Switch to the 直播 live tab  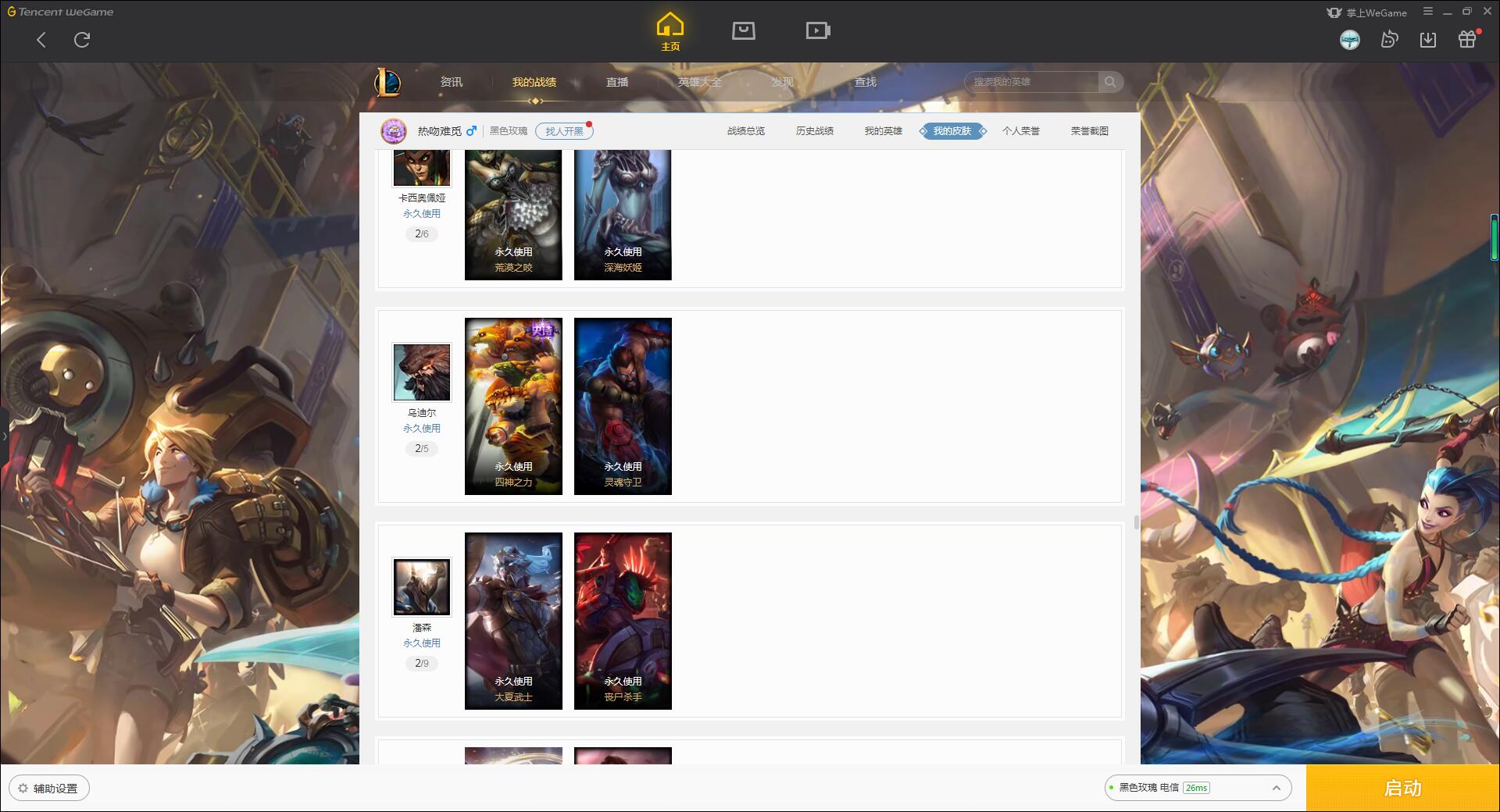pyautogui.click(x=617, y=82)
